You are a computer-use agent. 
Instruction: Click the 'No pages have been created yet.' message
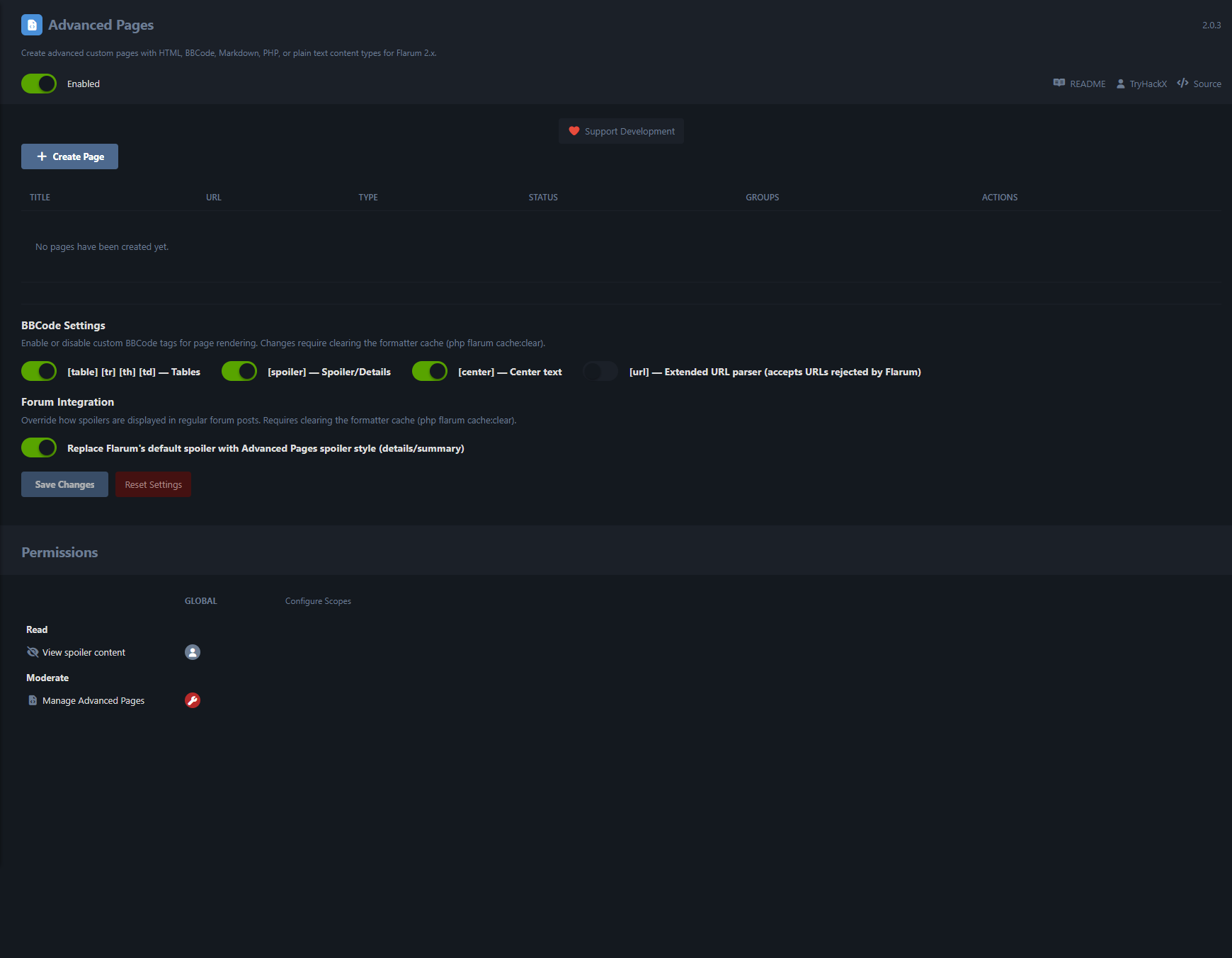102,247
